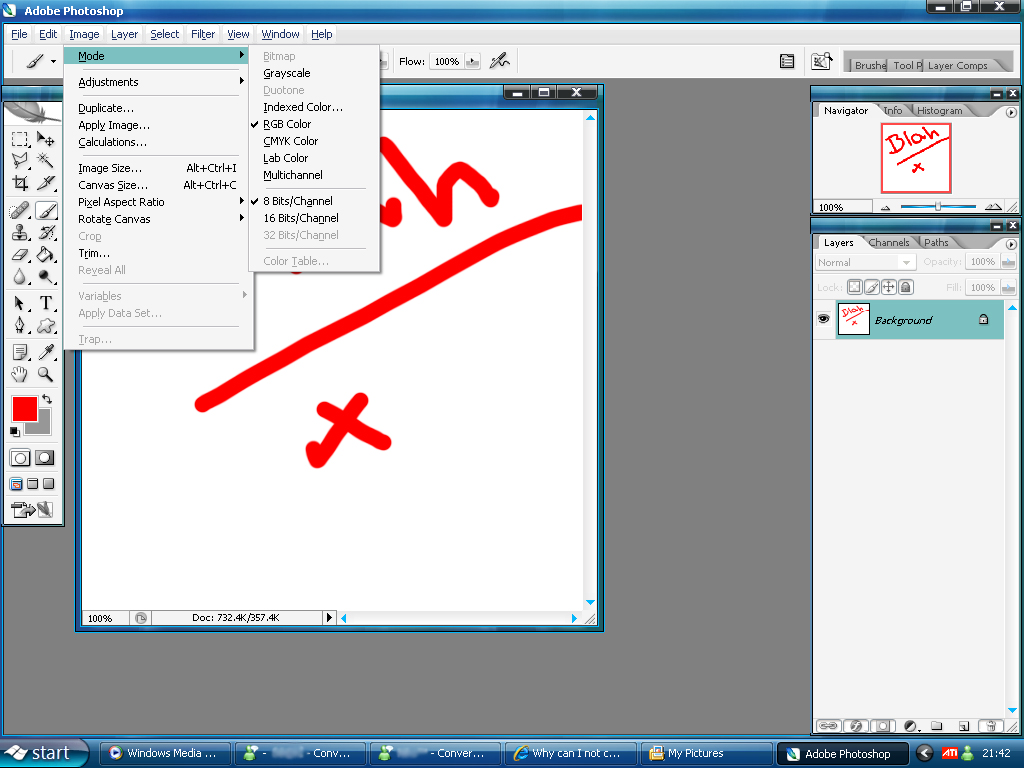Screen dimensions: 1024x768
Task: Toggle lock all
Action: (905, 287)
